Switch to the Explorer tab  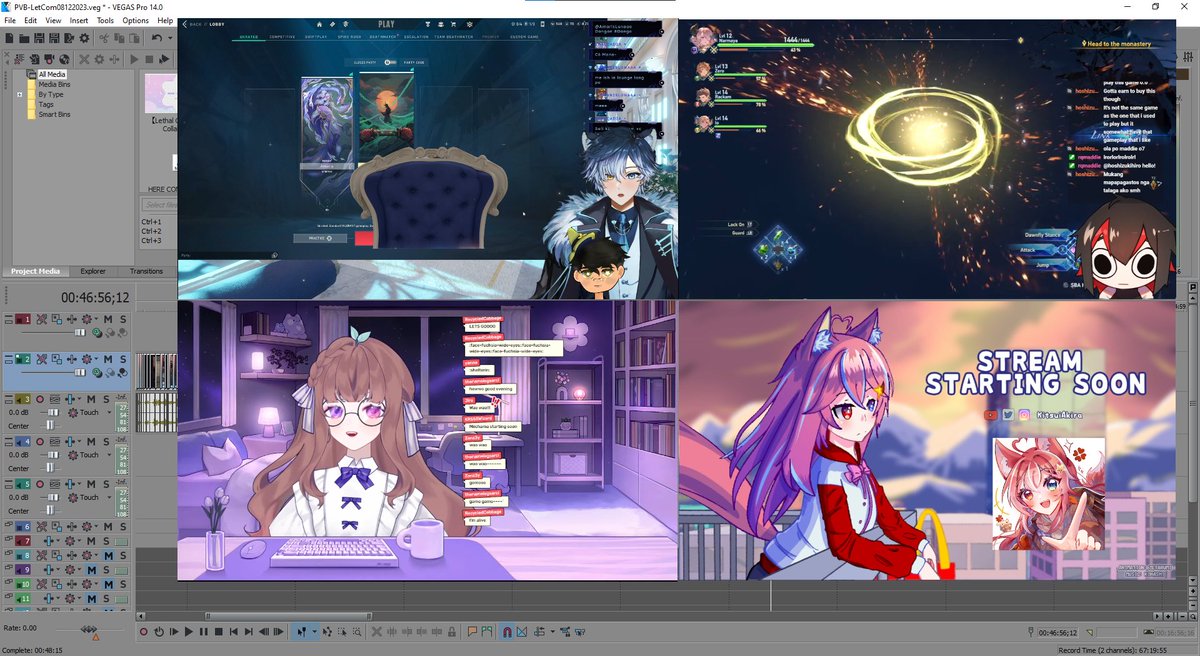[93, 271]
